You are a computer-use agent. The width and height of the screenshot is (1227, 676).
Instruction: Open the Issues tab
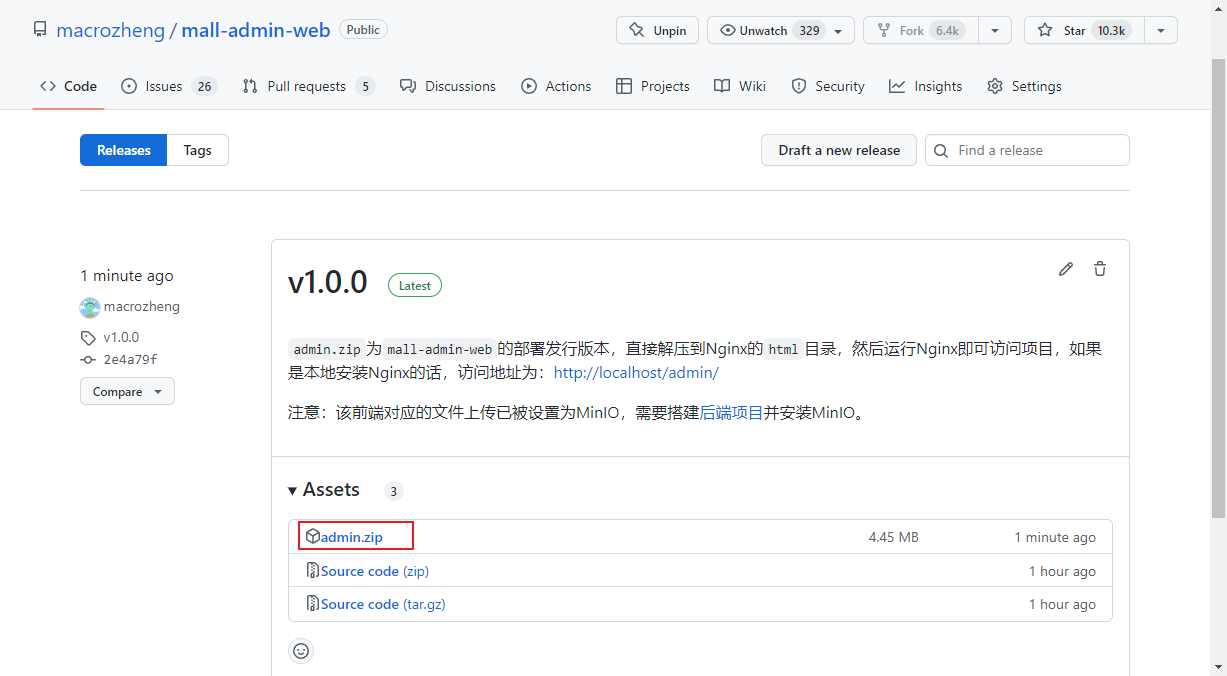point(169,86)
